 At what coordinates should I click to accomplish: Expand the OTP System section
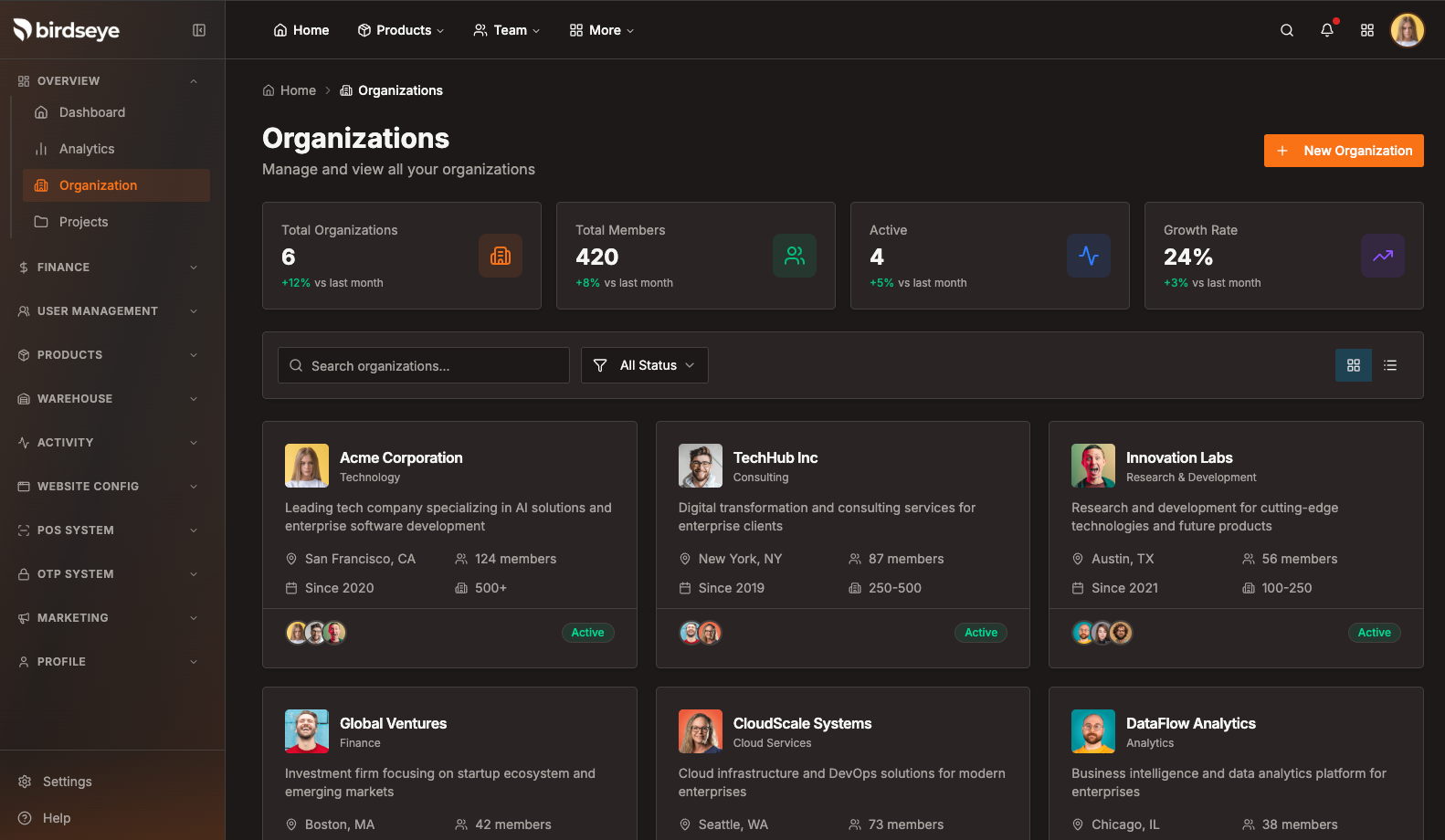coord(108,574)
